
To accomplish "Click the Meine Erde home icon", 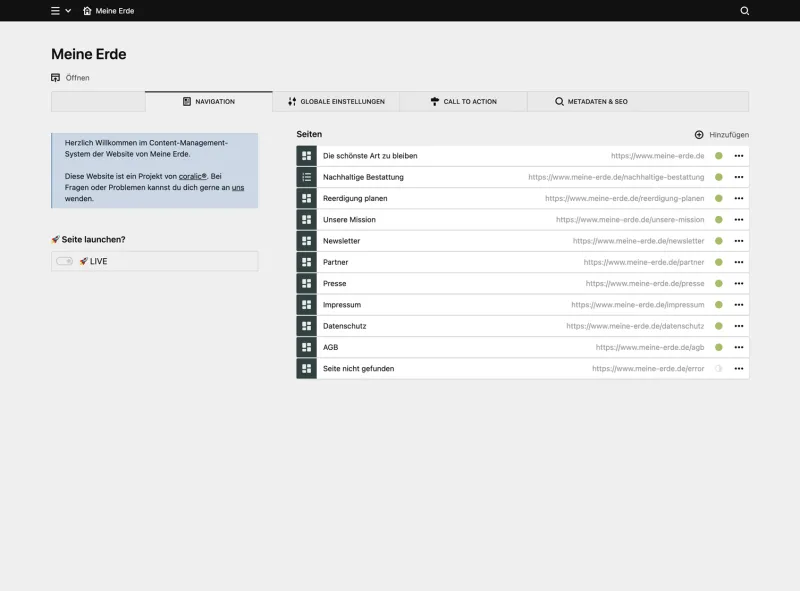I will (x=85, y=11).
